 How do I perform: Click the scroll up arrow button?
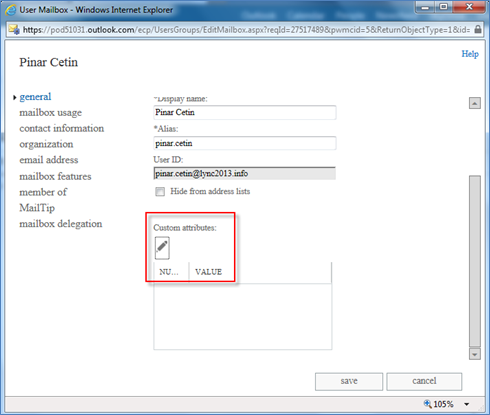coord(475,103)
